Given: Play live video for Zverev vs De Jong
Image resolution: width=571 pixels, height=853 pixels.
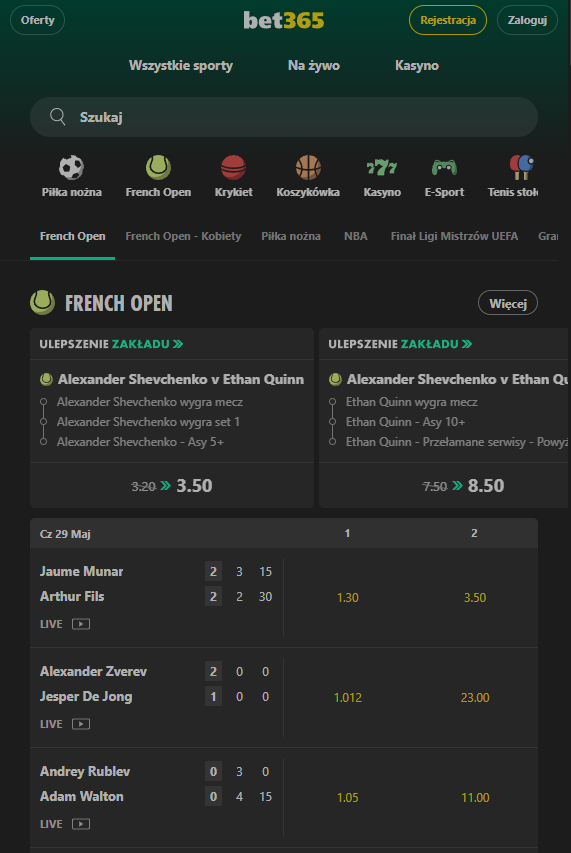Looking at the screenshot, I should (81, 724).
